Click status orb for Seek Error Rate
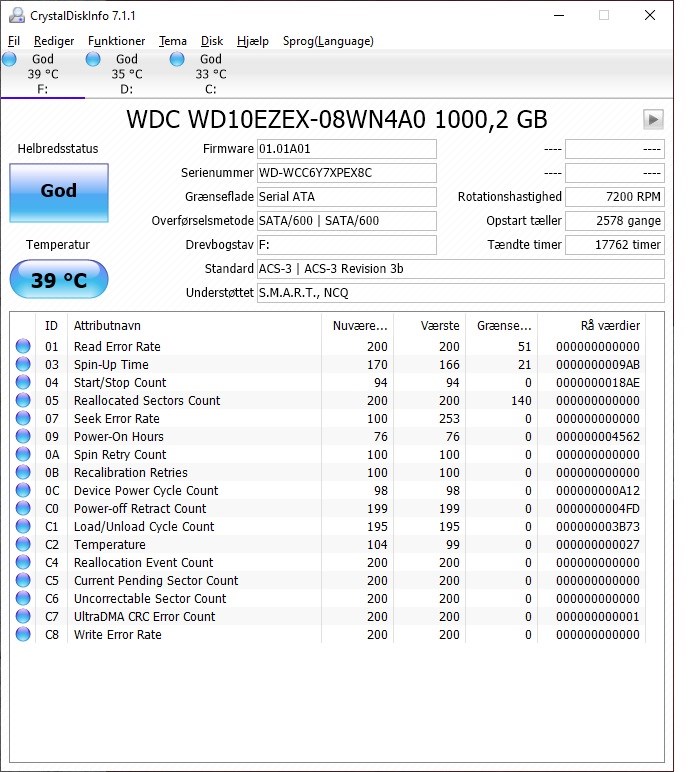Viewport: 700px width, 772px height. coord(23,418)
